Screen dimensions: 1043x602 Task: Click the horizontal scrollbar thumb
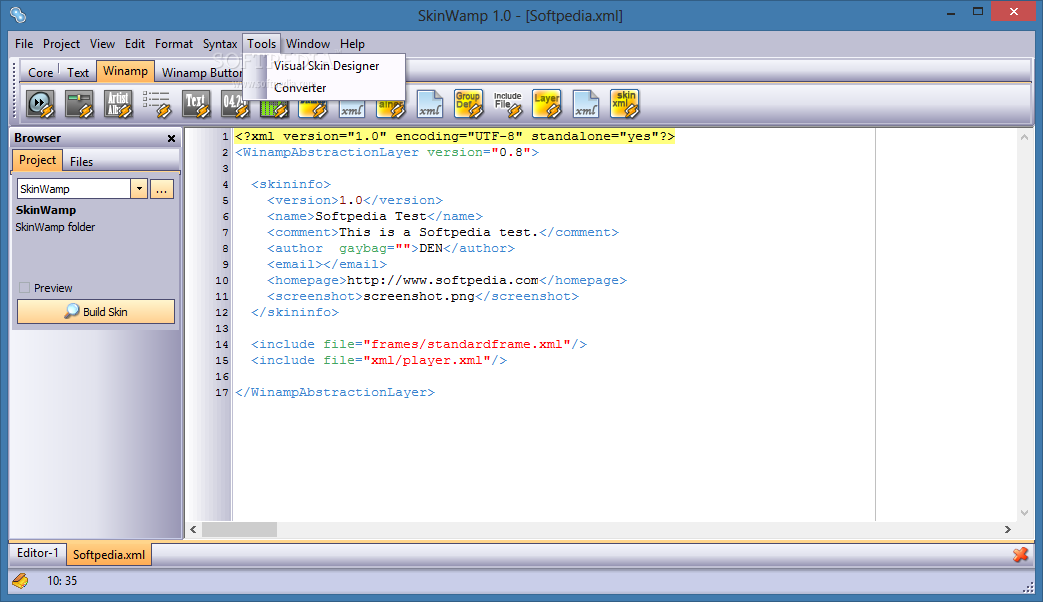pyautogui.click(x=239, y=529)
